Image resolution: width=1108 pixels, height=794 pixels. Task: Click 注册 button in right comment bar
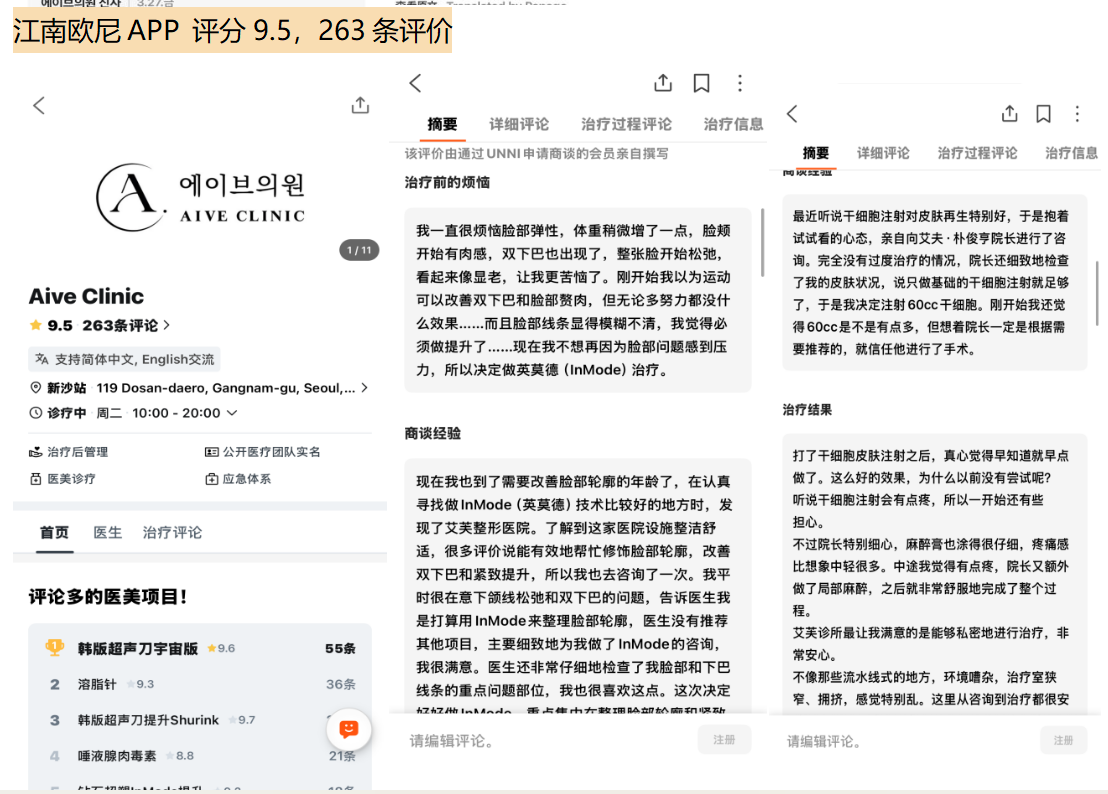tap(1063, 740)
